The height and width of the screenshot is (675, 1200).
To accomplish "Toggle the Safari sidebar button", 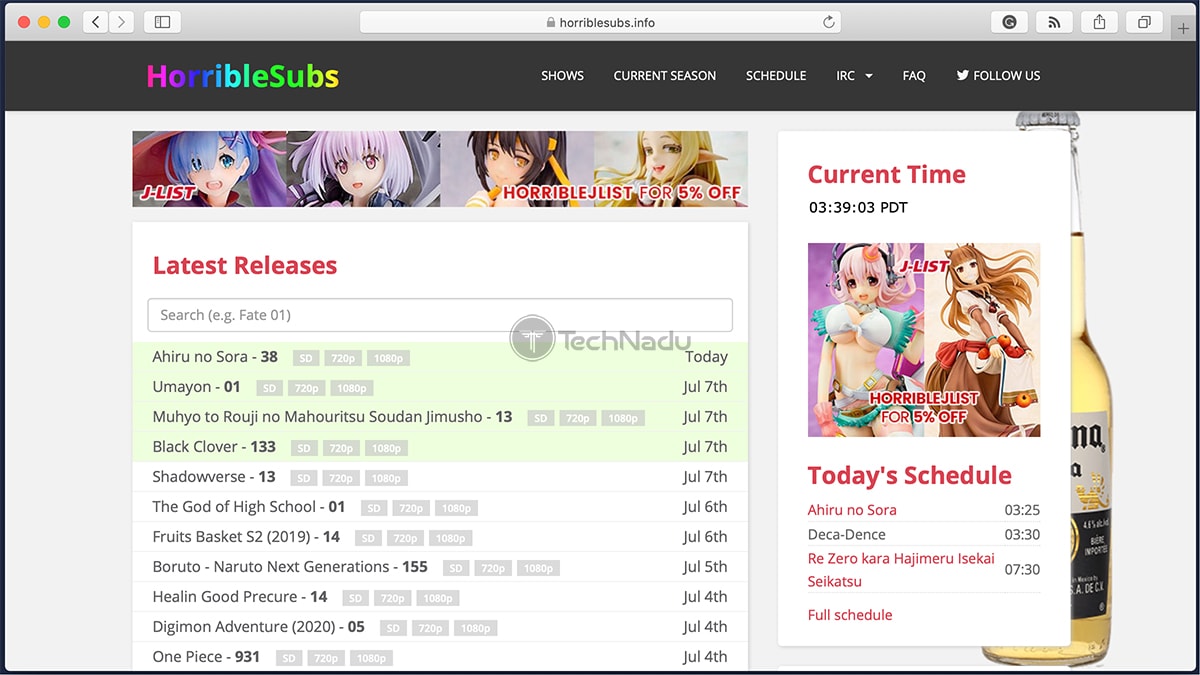I will (162, 22).
